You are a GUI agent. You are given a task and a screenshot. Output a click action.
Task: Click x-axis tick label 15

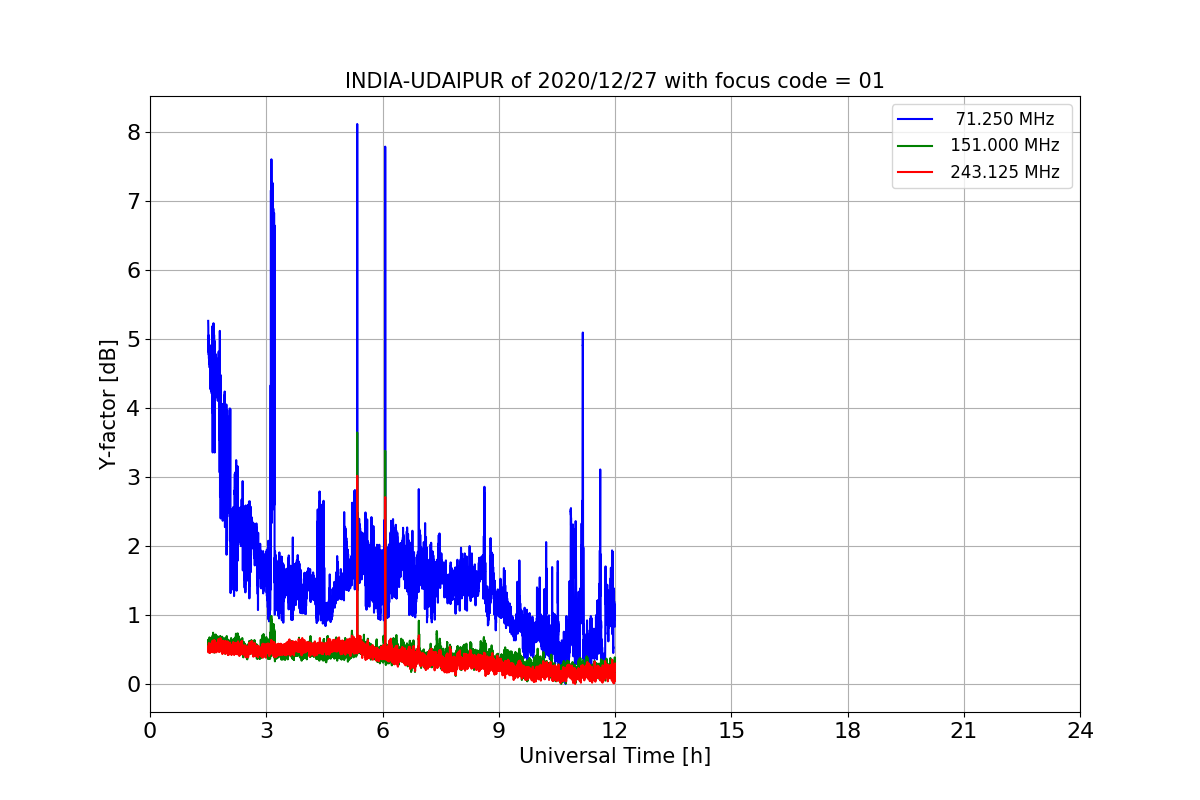(731, 731)
